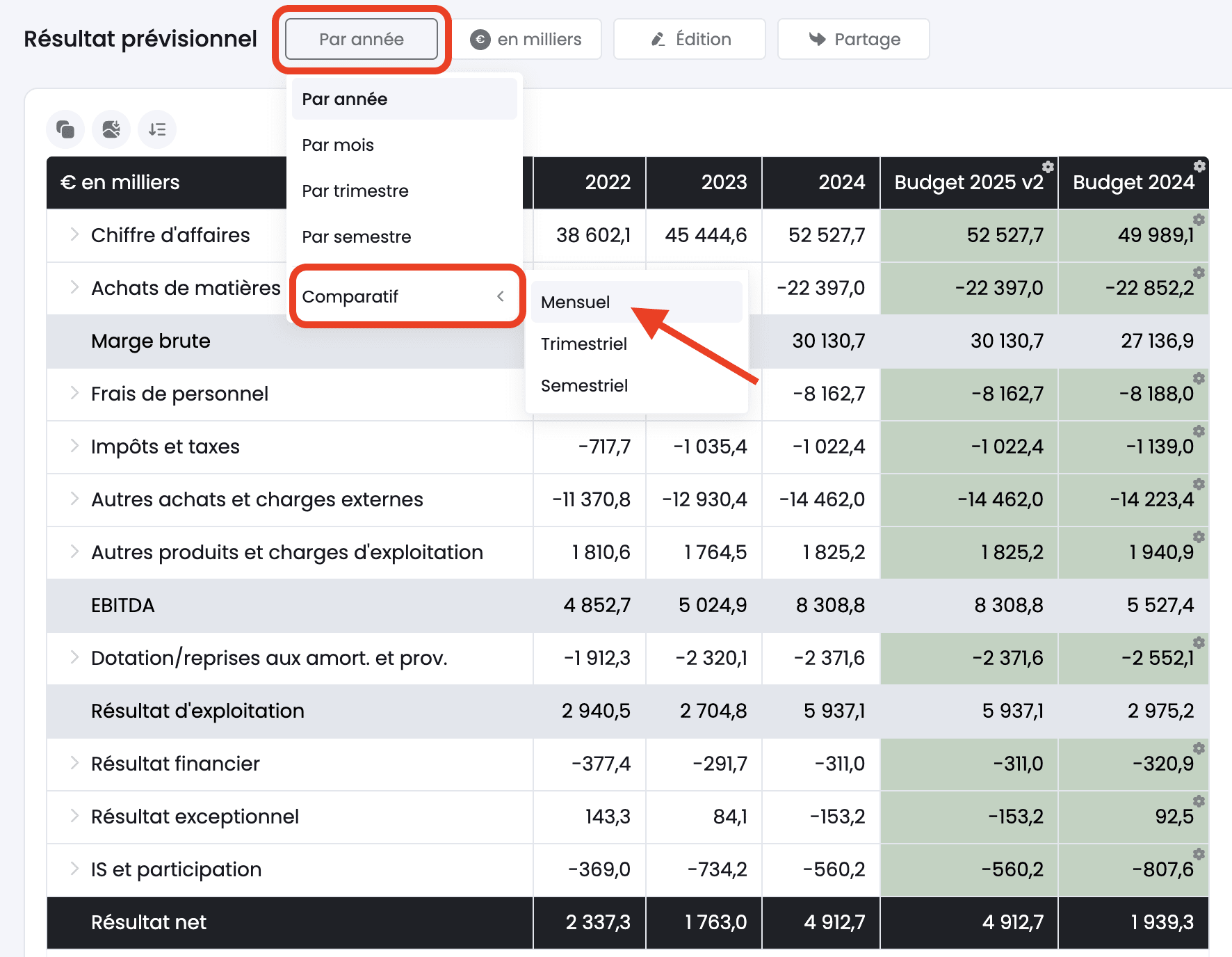1232x957 pixels.
Task: Choose Semestriel comparison
Action: coord(636,385)
